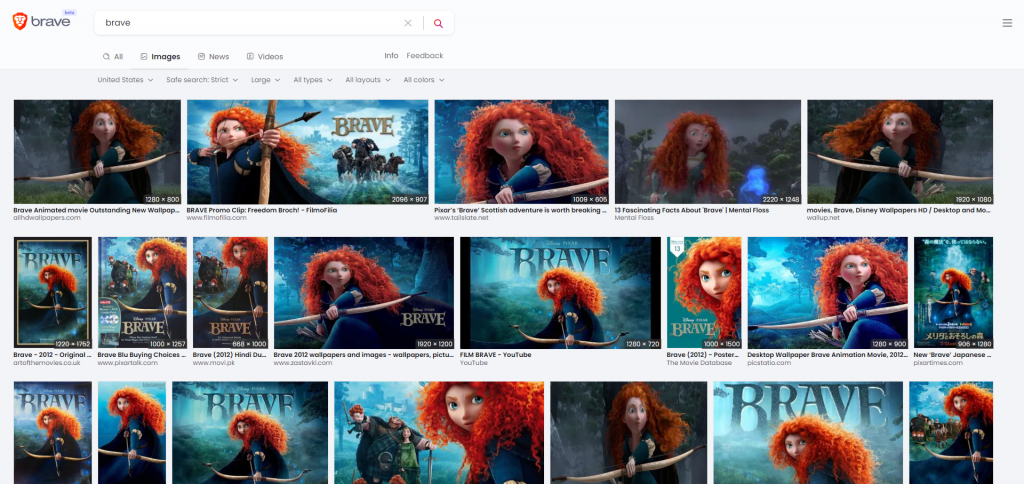Open the FILM BRAVE YouTube thumbnail

click(559, 292)
